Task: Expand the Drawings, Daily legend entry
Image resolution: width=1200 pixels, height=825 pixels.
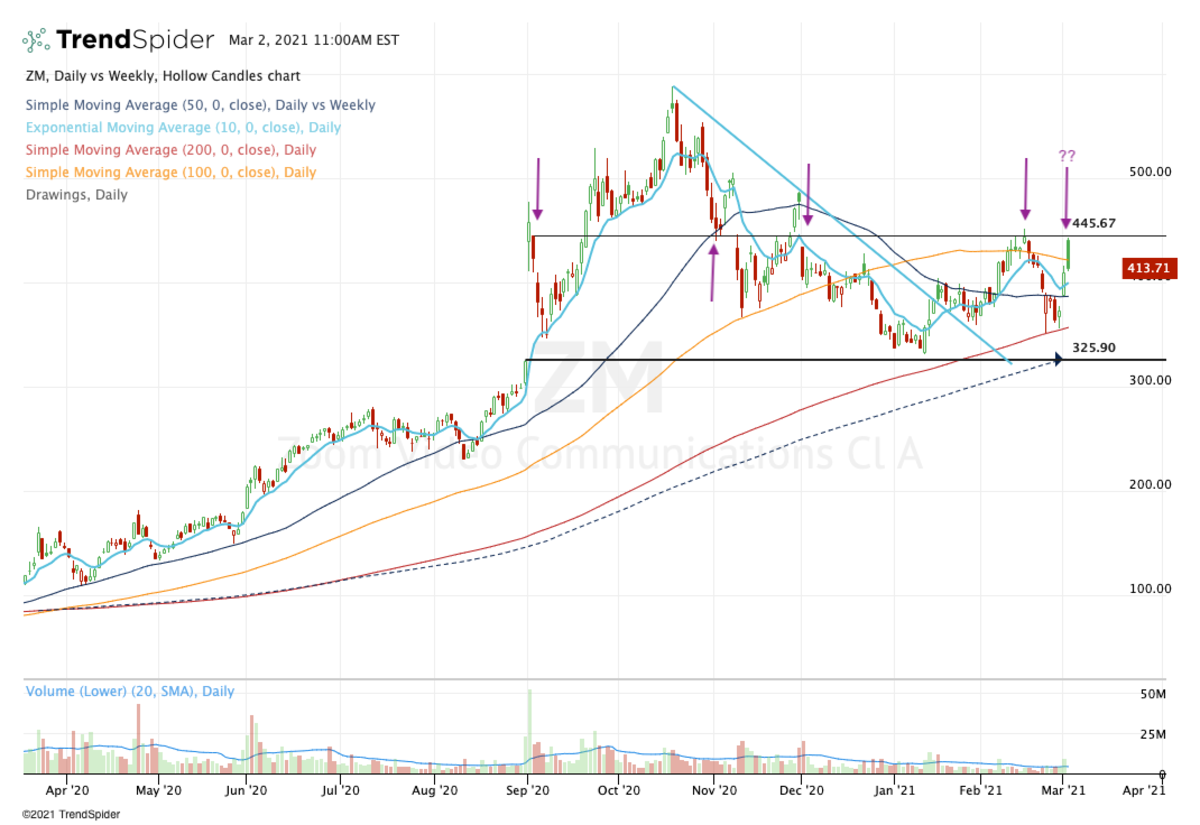Action: coord(77,194)
